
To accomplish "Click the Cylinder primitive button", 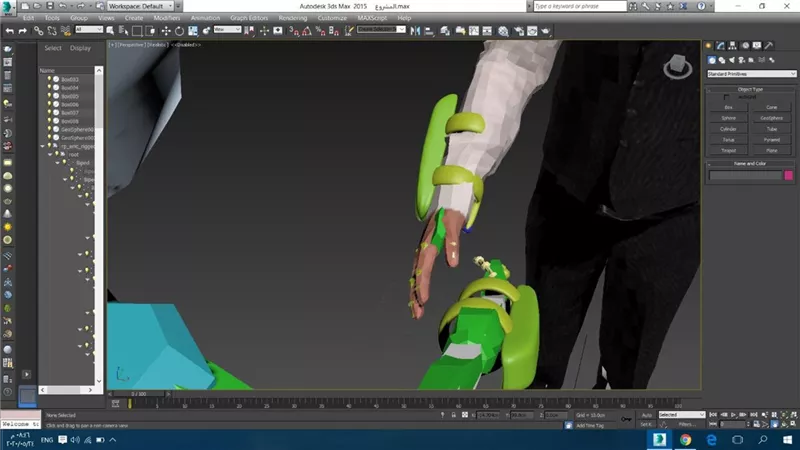I will (729, 129).
